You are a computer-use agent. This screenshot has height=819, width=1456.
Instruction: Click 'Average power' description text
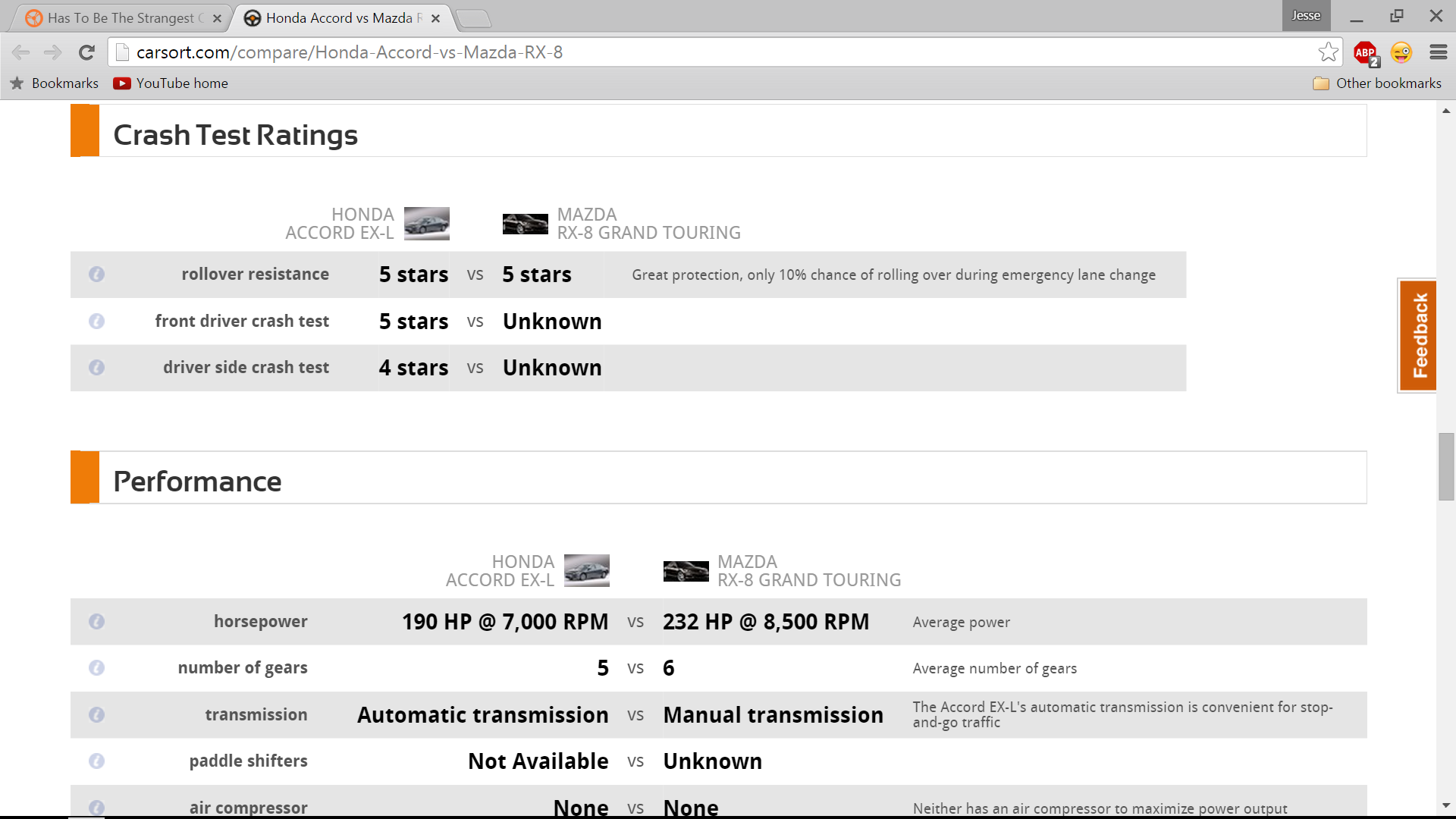click(x=961, y=623)
